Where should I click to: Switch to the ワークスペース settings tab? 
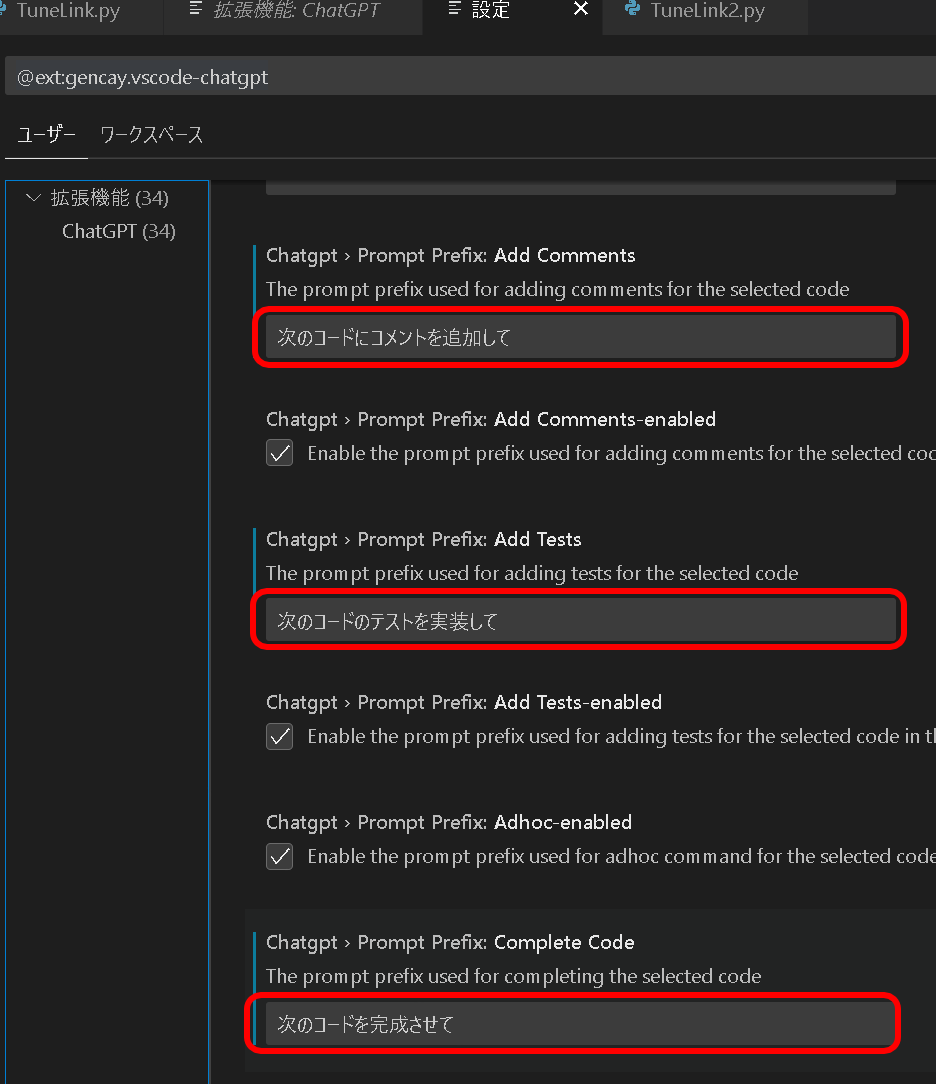point(151,134)
